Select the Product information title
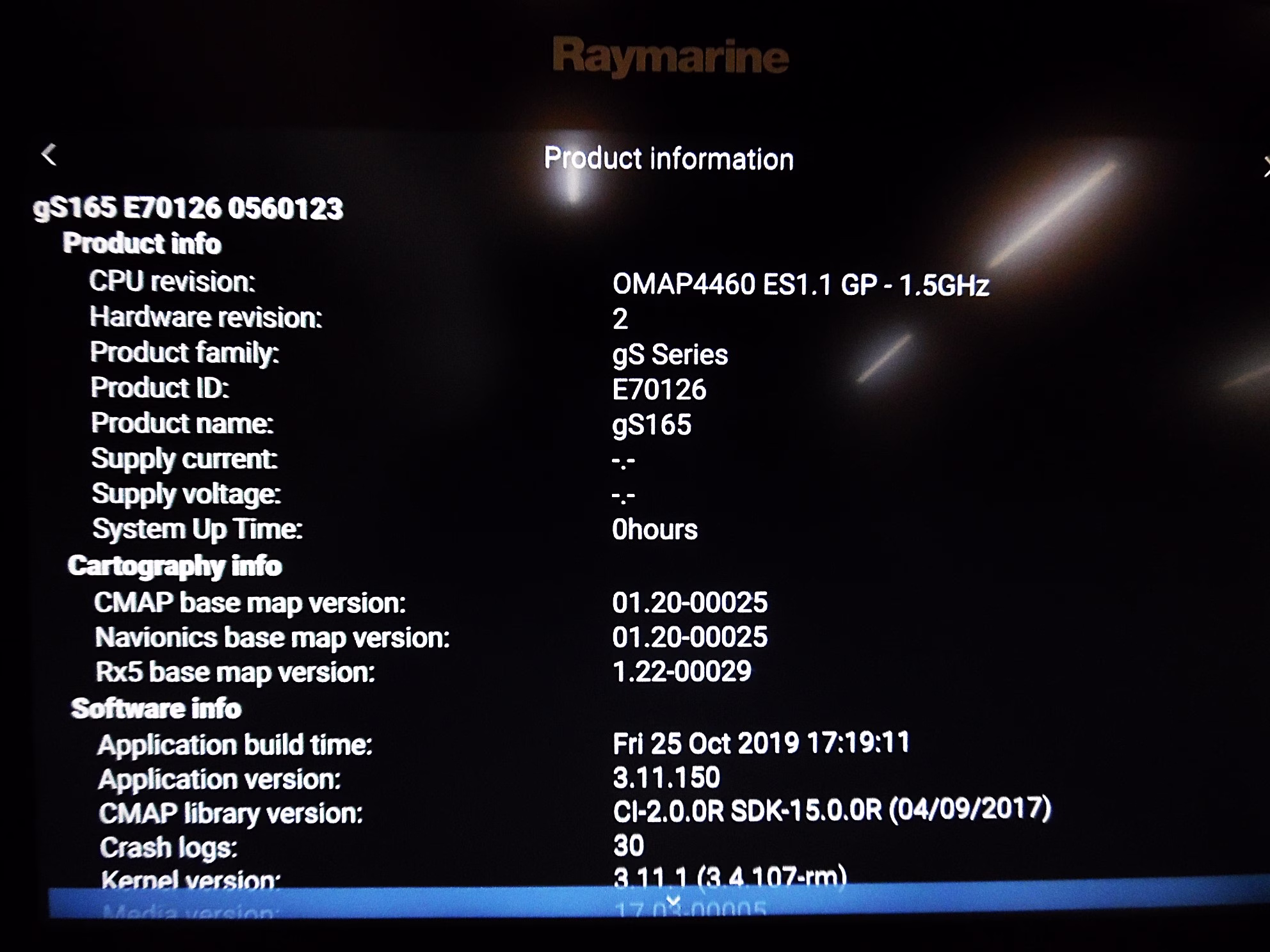Image resolution: width=1270 pixels, height=952 pixels. coord(668,159)
